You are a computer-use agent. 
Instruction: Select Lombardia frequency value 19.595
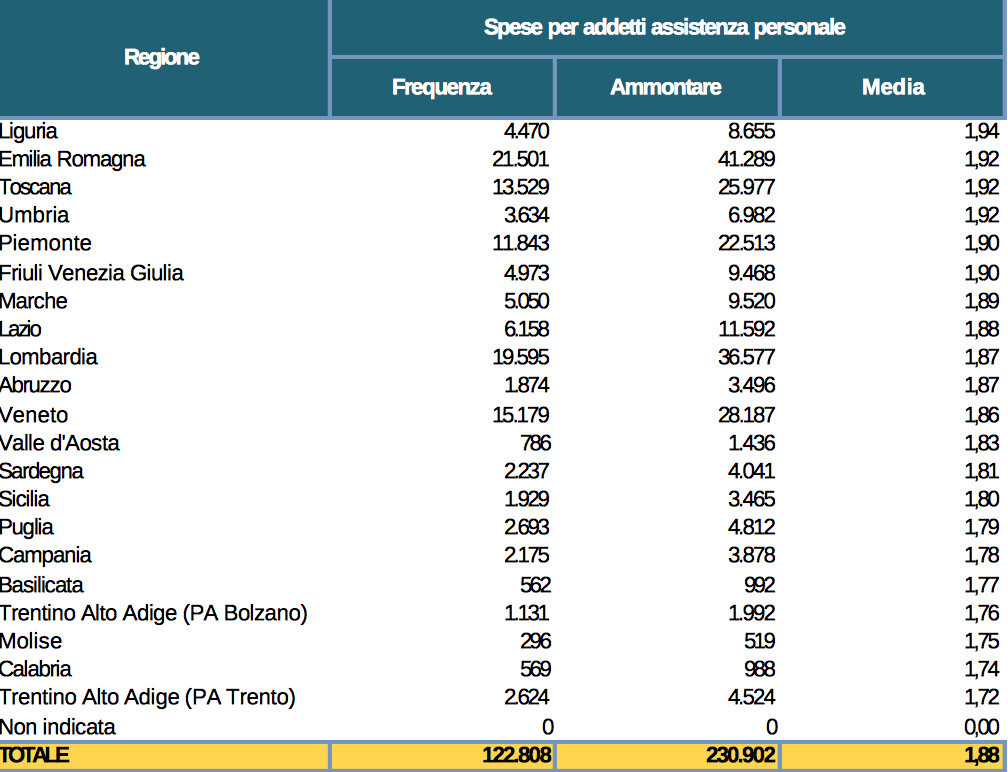(x=521, y=357)
